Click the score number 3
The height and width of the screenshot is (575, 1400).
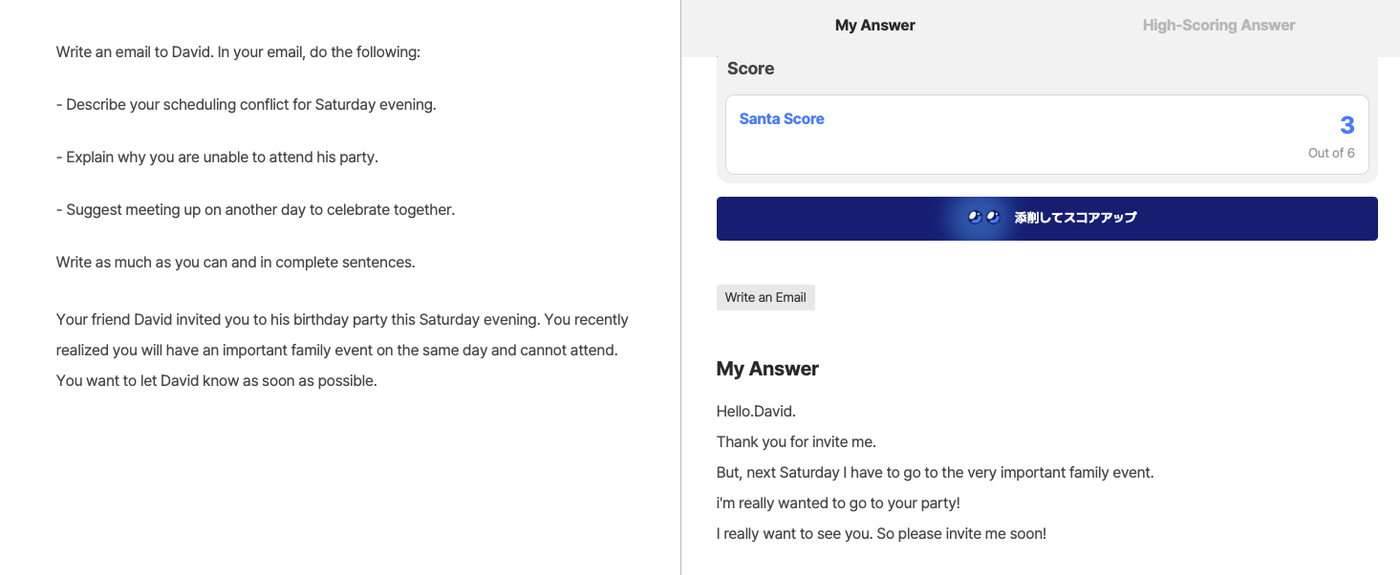click(x=1347, y=125)
